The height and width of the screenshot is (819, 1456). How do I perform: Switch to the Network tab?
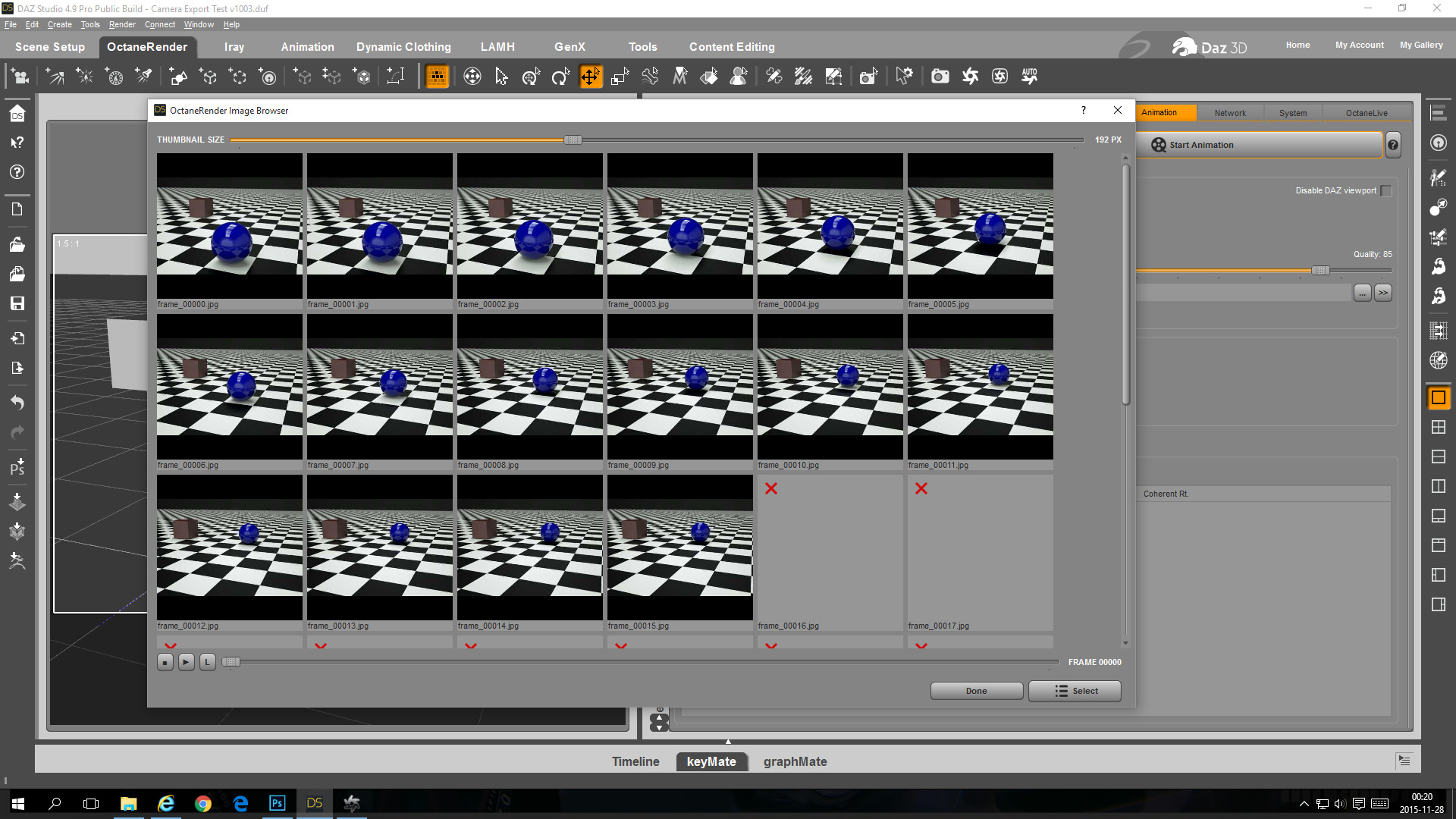tap(1229, 113)
